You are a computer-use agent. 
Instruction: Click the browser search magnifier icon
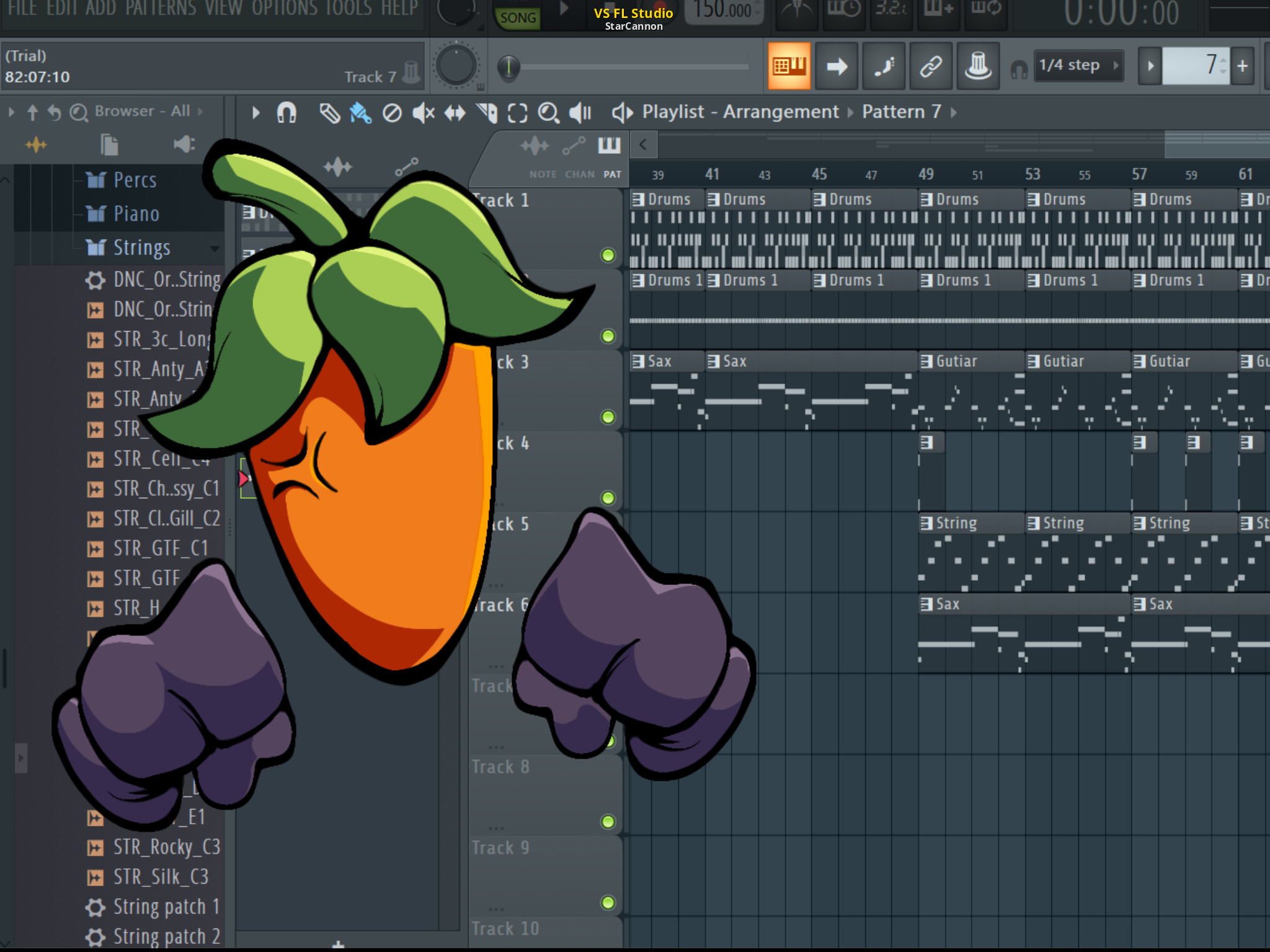point(78,113)
